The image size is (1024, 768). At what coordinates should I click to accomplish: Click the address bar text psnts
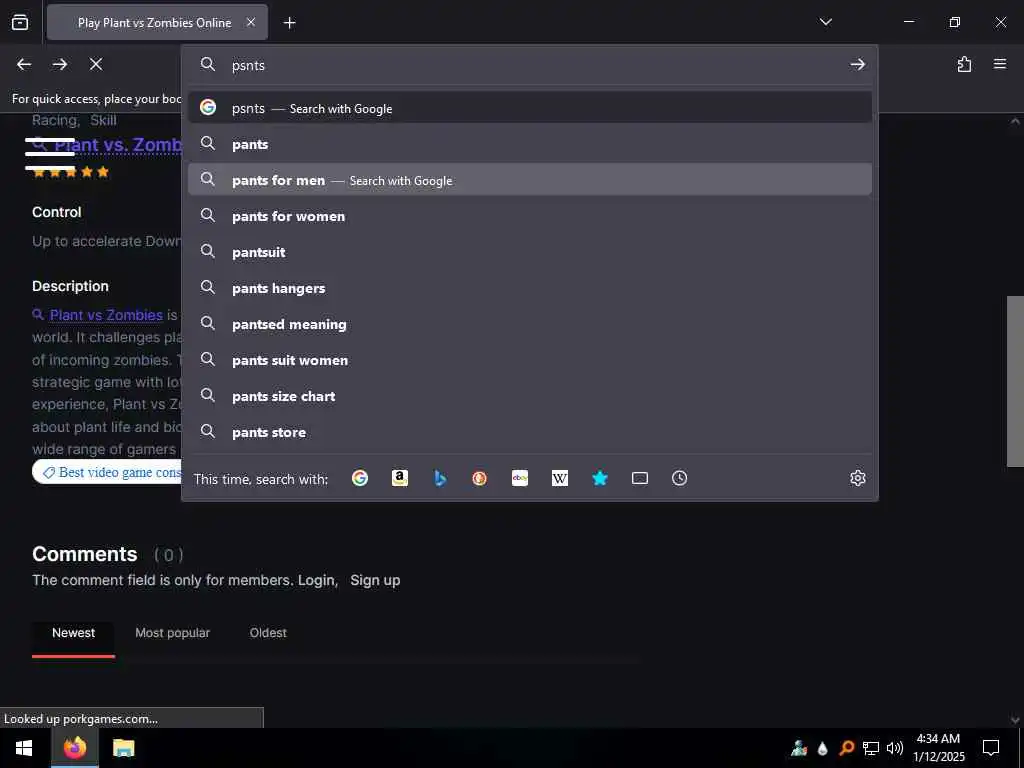248,65
